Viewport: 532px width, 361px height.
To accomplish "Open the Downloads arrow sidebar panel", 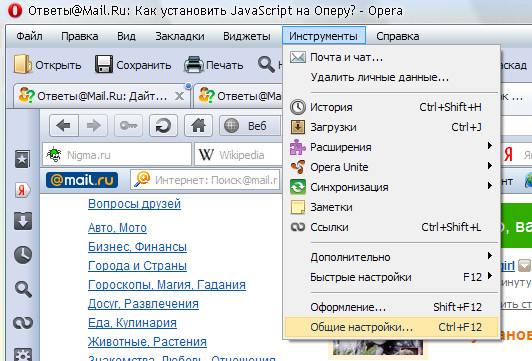I will point(22,221).
